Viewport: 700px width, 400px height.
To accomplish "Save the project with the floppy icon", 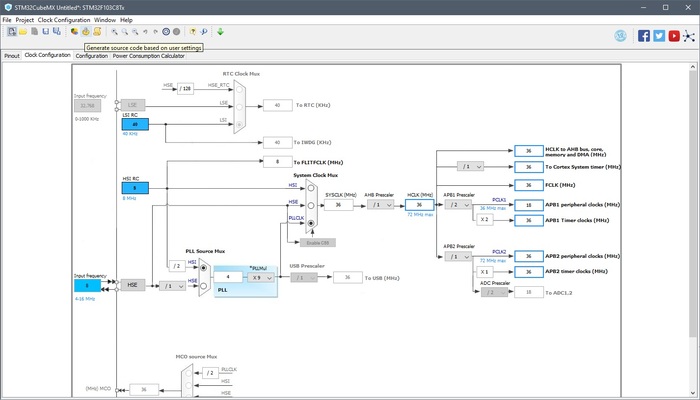I will tap(46, 31).
